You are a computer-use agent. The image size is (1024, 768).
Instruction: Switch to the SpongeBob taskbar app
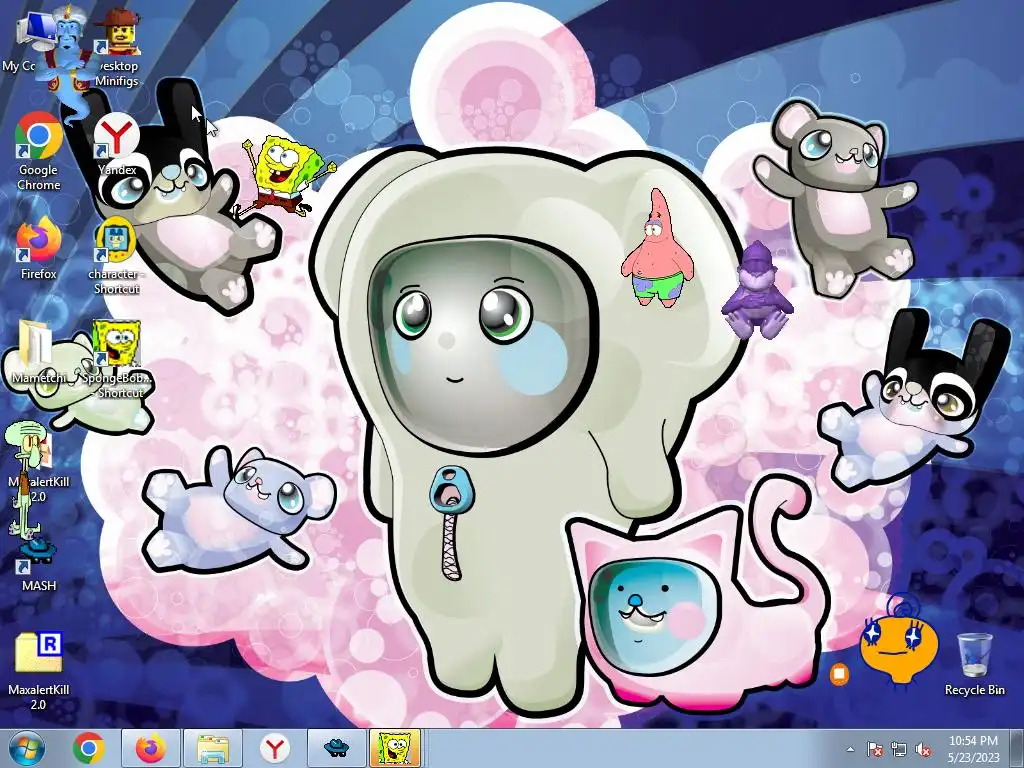click(396, 748)
